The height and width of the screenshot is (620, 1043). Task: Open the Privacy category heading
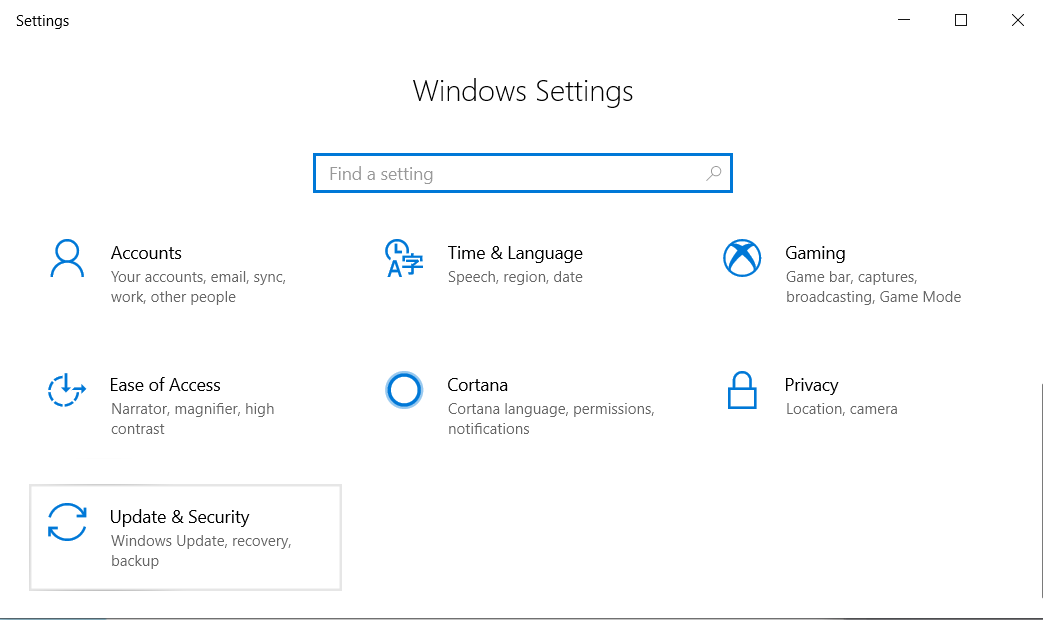(811, 385)
